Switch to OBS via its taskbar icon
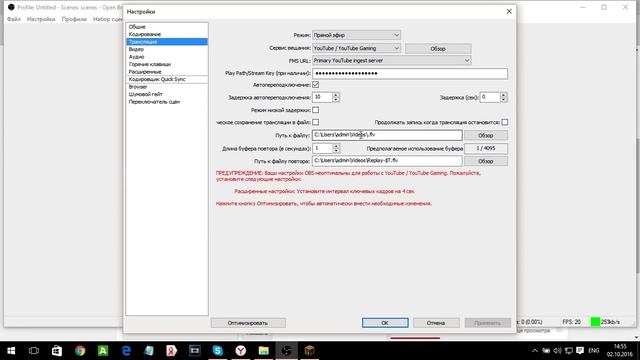The height and width of the screenshot is (360, 640). 287,351
